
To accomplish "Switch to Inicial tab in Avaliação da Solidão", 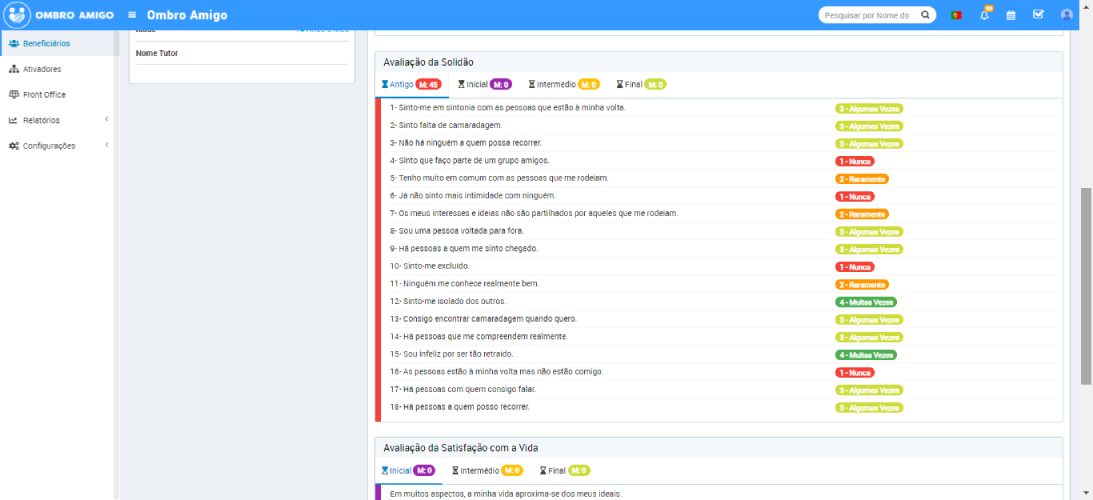I will (x=484, y=85).
